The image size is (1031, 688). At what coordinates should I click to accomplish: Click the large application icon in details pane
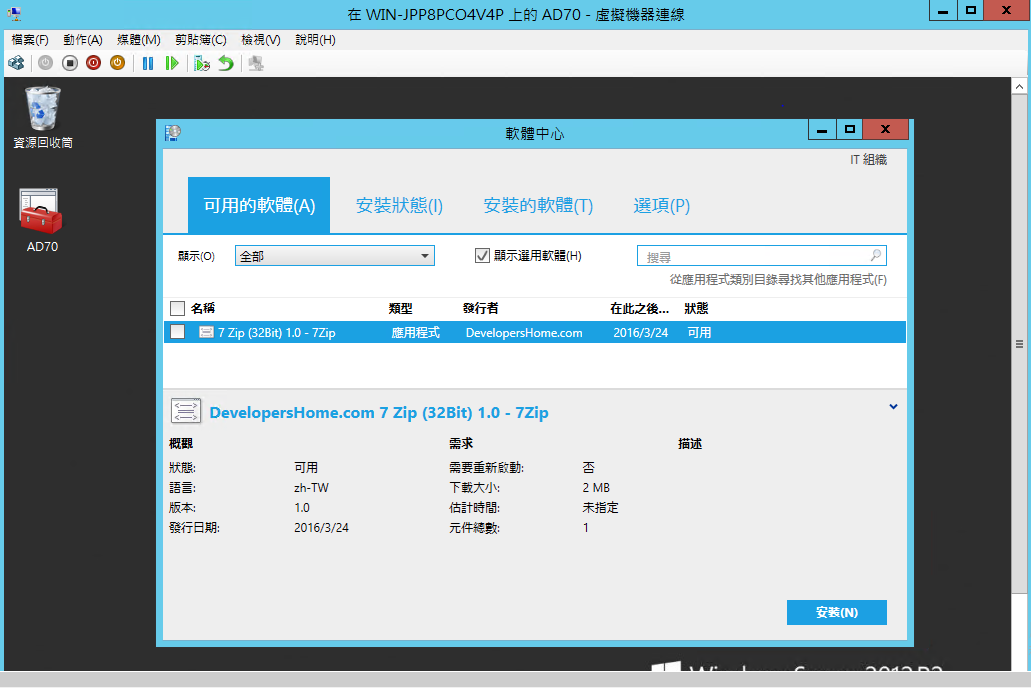pos(185,410)
